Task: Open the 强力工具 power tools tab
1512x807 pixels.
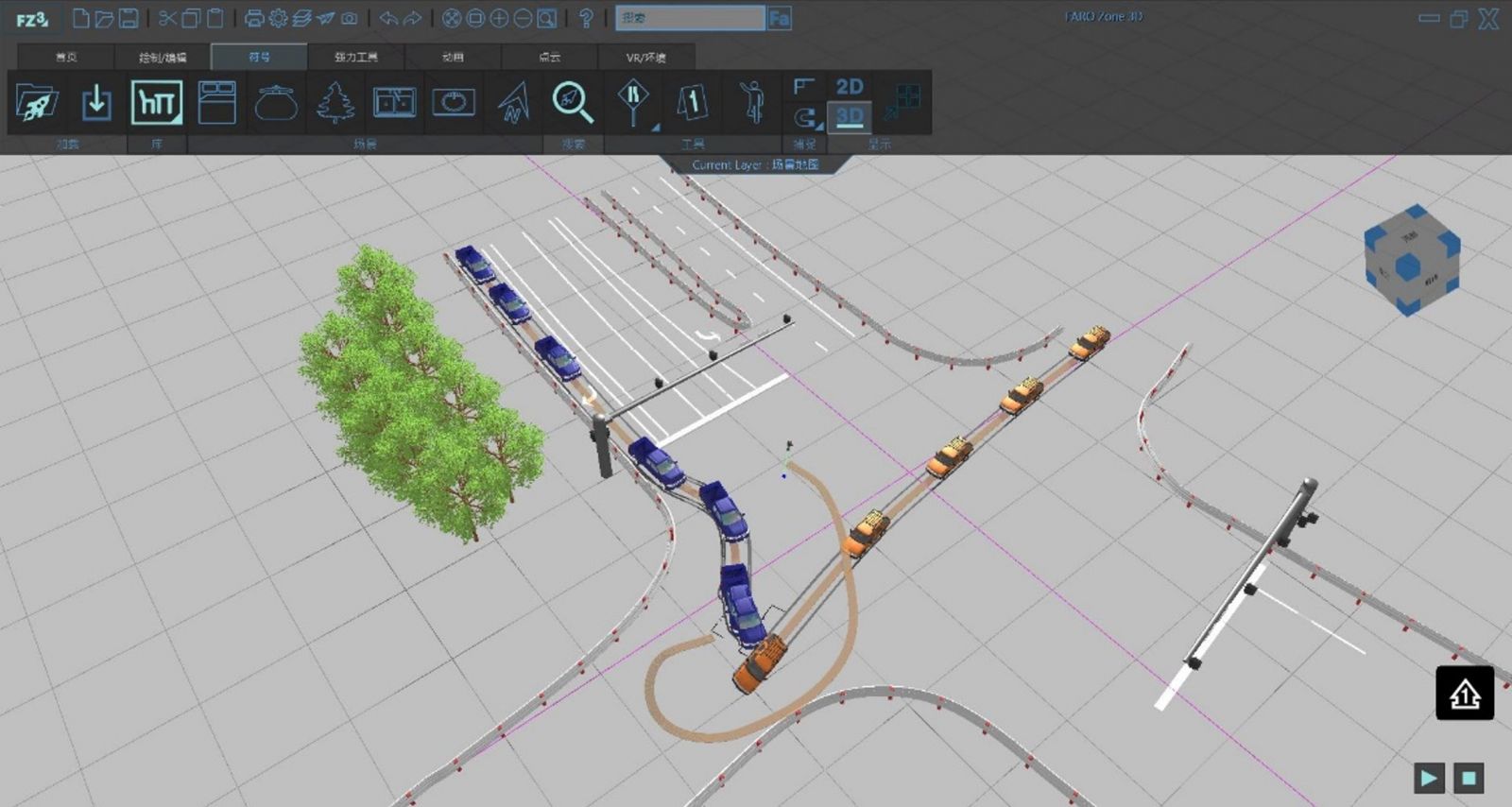Action: [x=356, y=57]
